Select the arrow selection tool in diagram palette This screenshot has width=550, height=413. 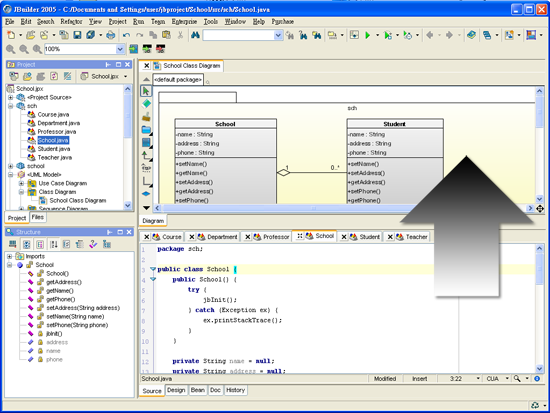coord(146,91)
